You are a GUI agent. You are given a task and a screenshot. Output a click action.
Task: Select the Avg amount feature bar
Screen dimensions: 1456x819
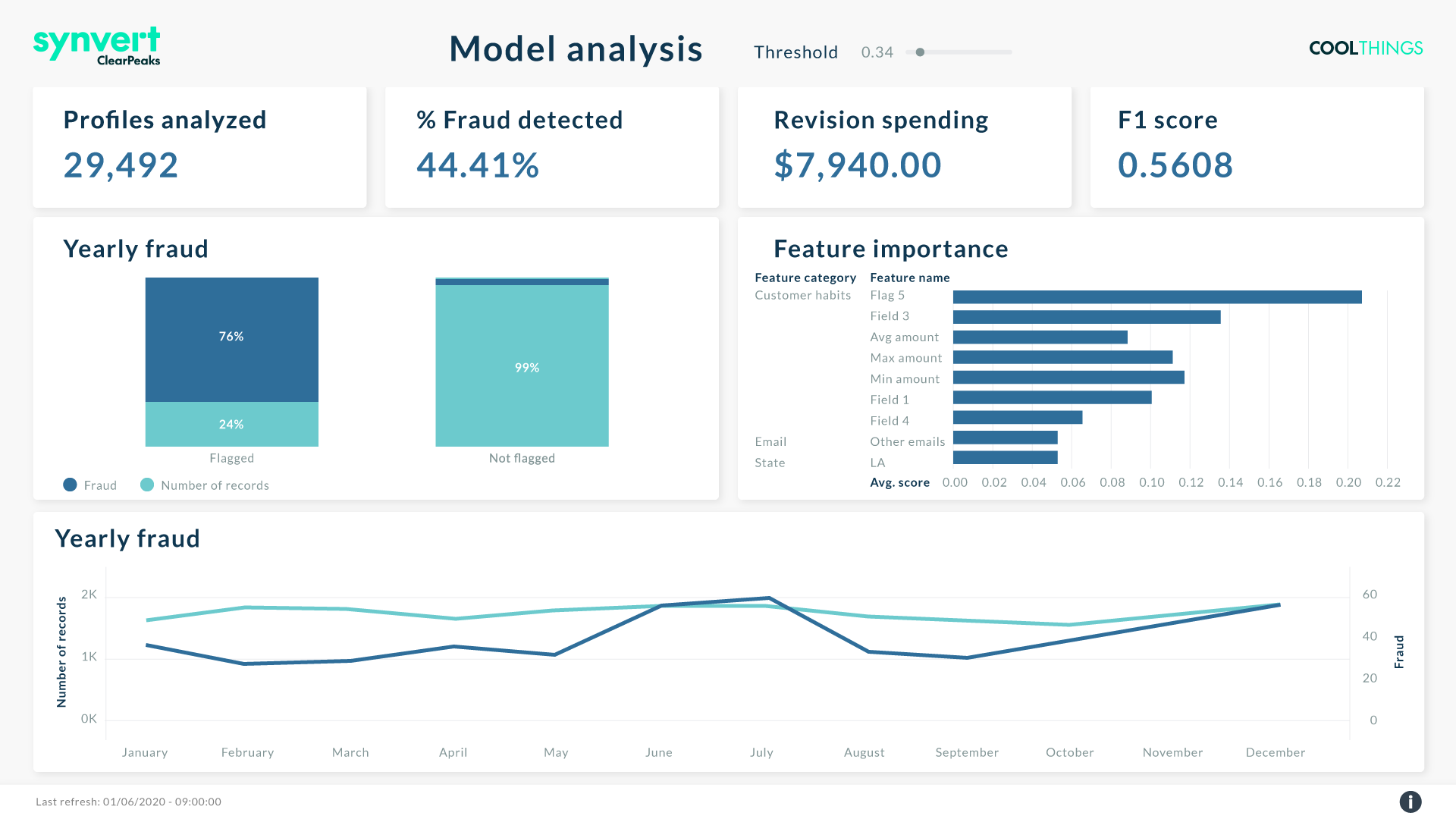1040,337
